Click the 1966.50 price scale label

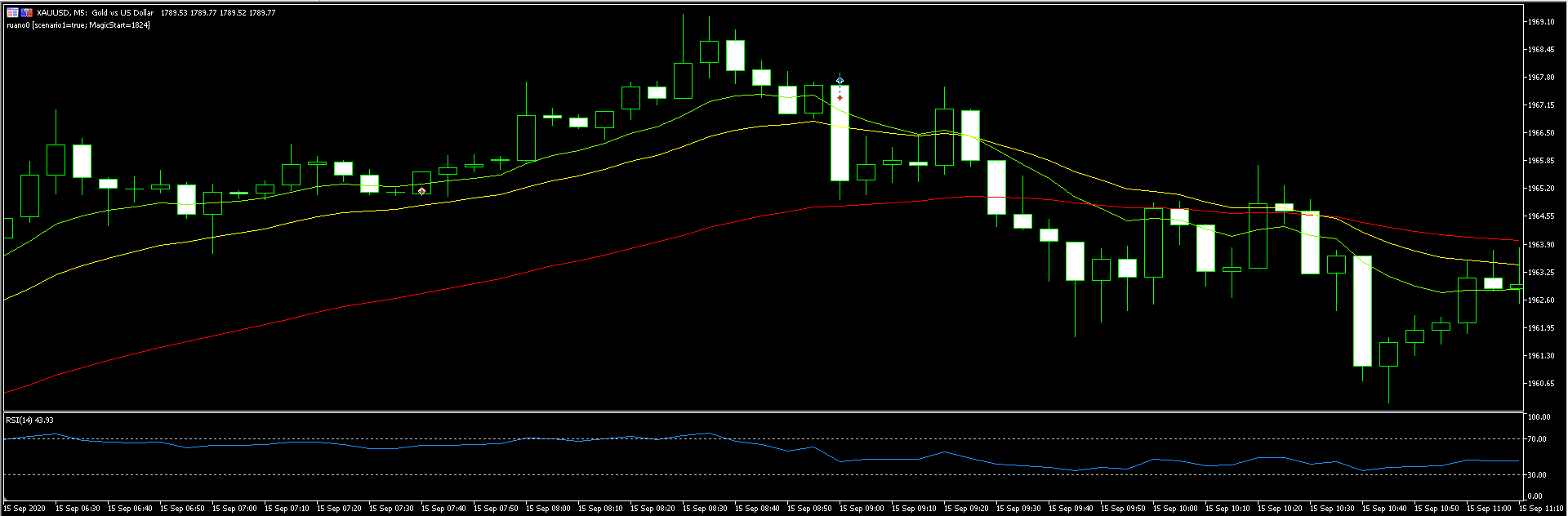1541,133
